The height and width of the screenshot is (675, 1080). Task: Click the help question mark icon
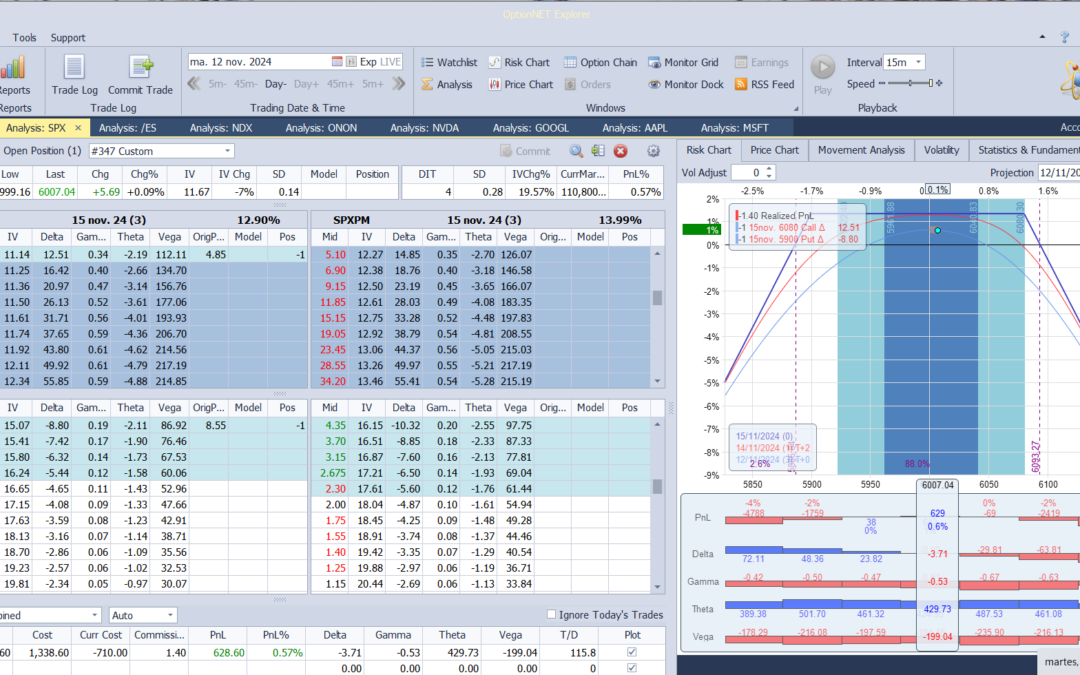[x=1065, y=37]
